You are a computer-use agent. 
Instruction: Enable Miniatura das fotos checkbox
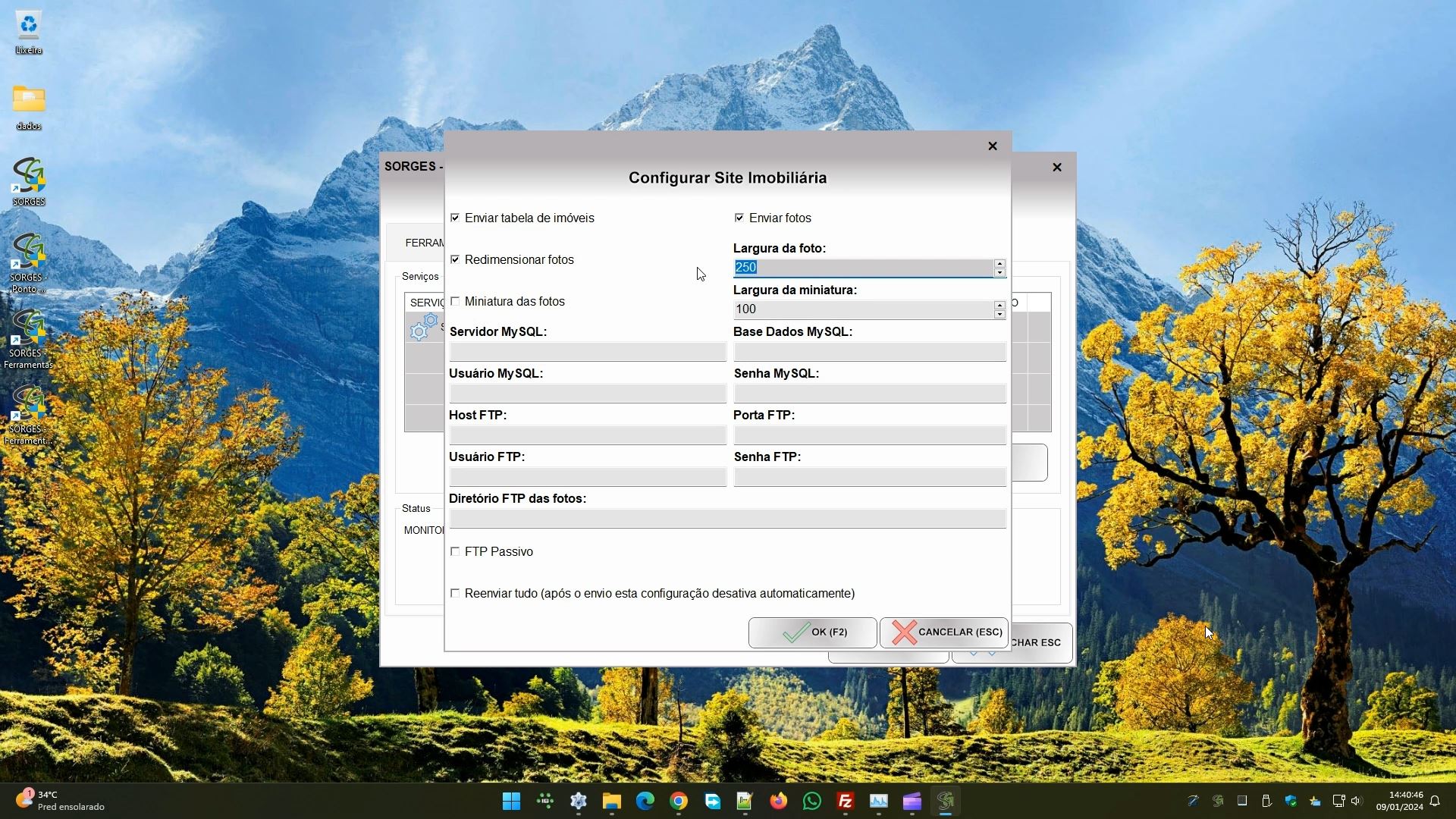(455, 301)
